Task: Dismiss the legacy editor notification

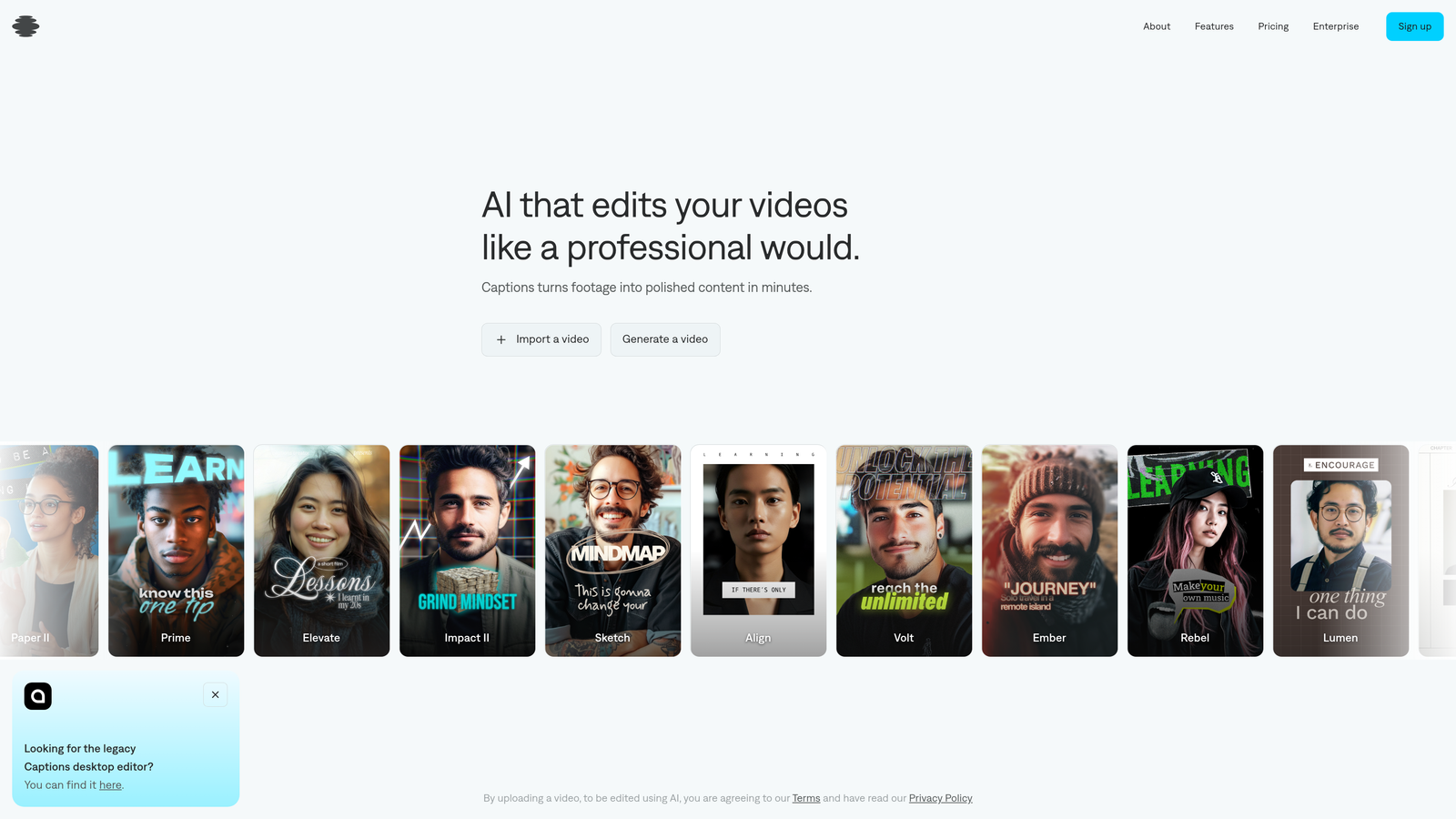Action: pos(215,694)
